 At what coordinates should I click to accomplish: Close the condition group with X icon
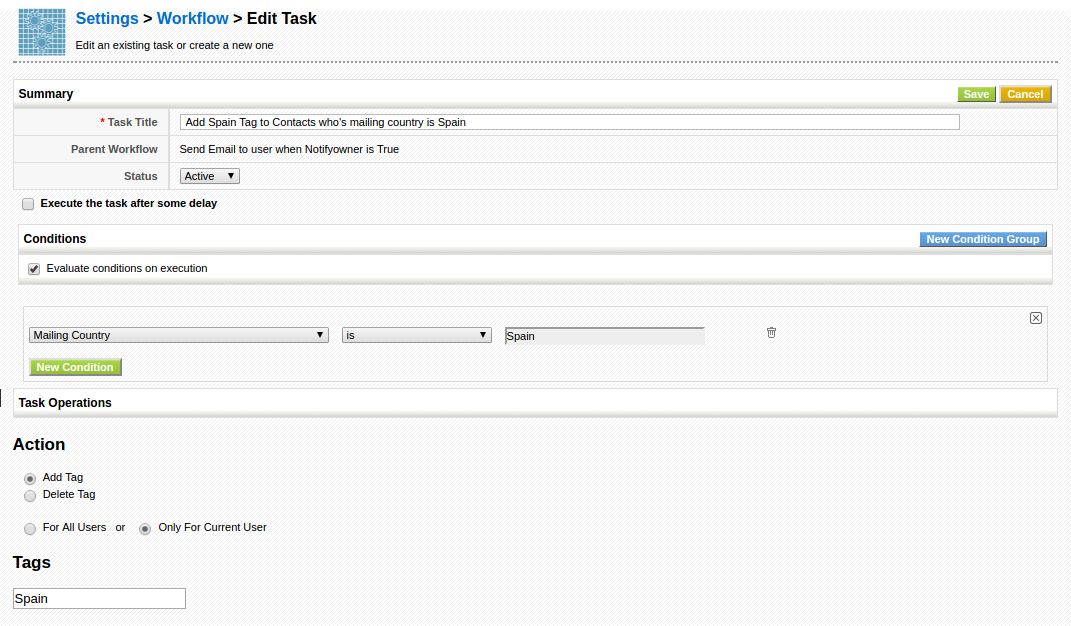point(1035,318)
